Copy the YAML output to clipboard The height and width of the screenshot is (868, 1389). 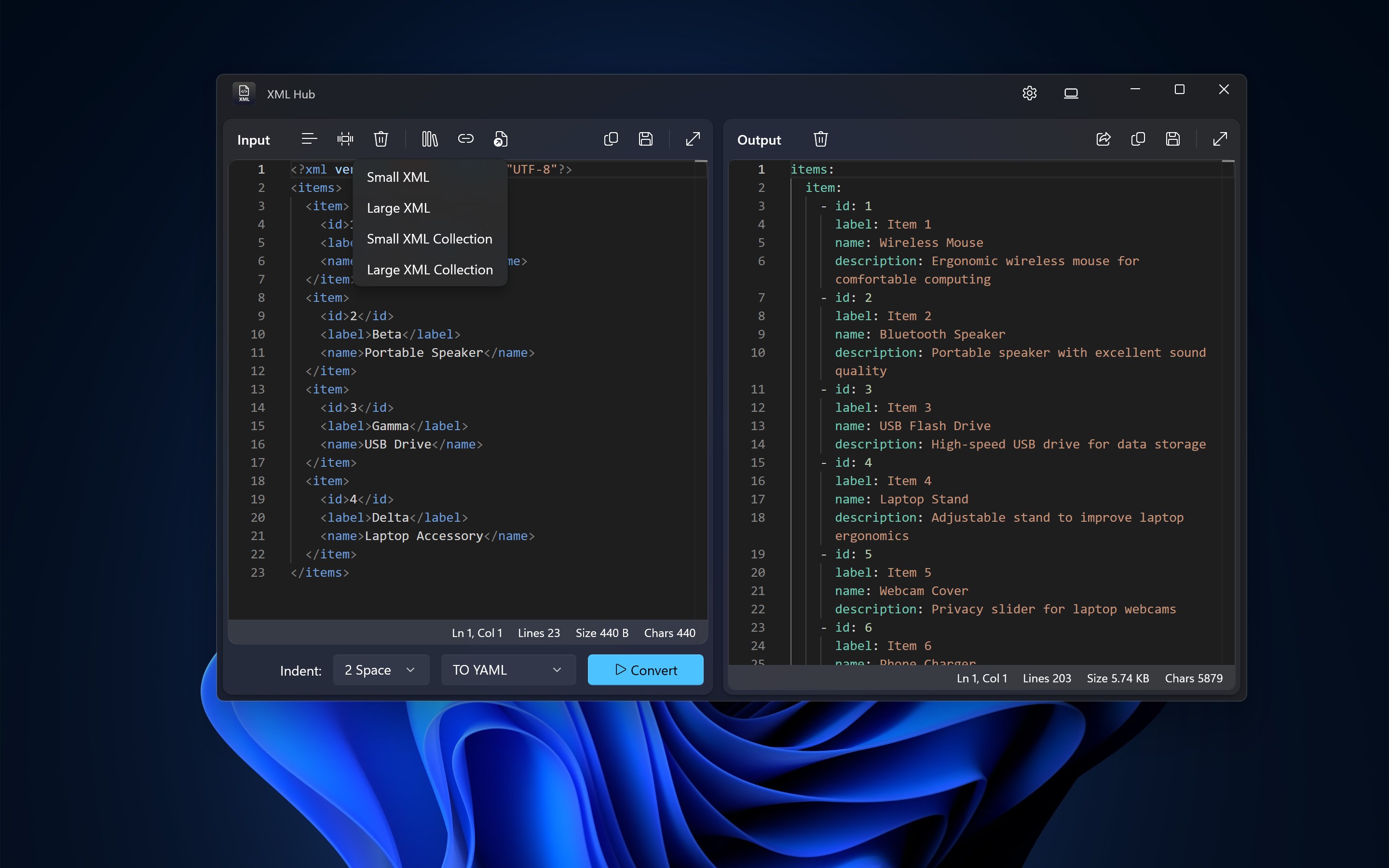coord(1138,139)
